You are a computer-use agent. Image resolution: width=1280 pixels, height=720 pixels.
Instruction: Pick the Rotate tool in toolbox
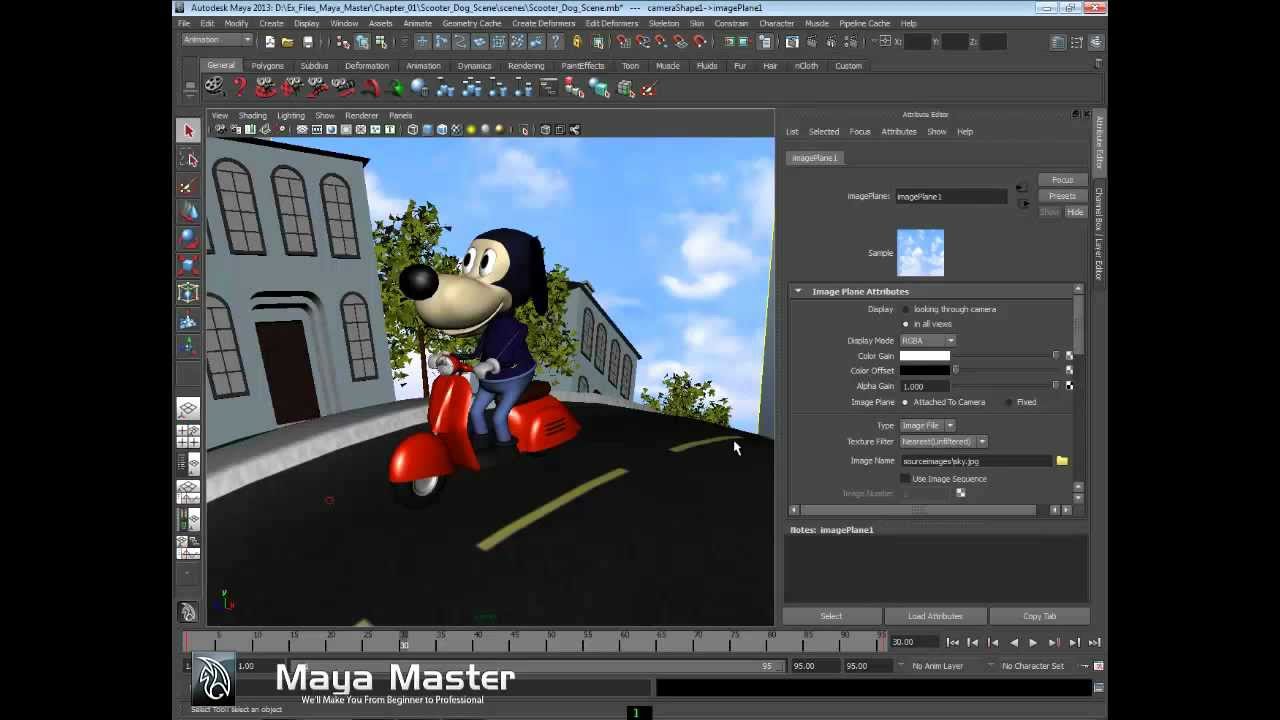click(188, 239)
